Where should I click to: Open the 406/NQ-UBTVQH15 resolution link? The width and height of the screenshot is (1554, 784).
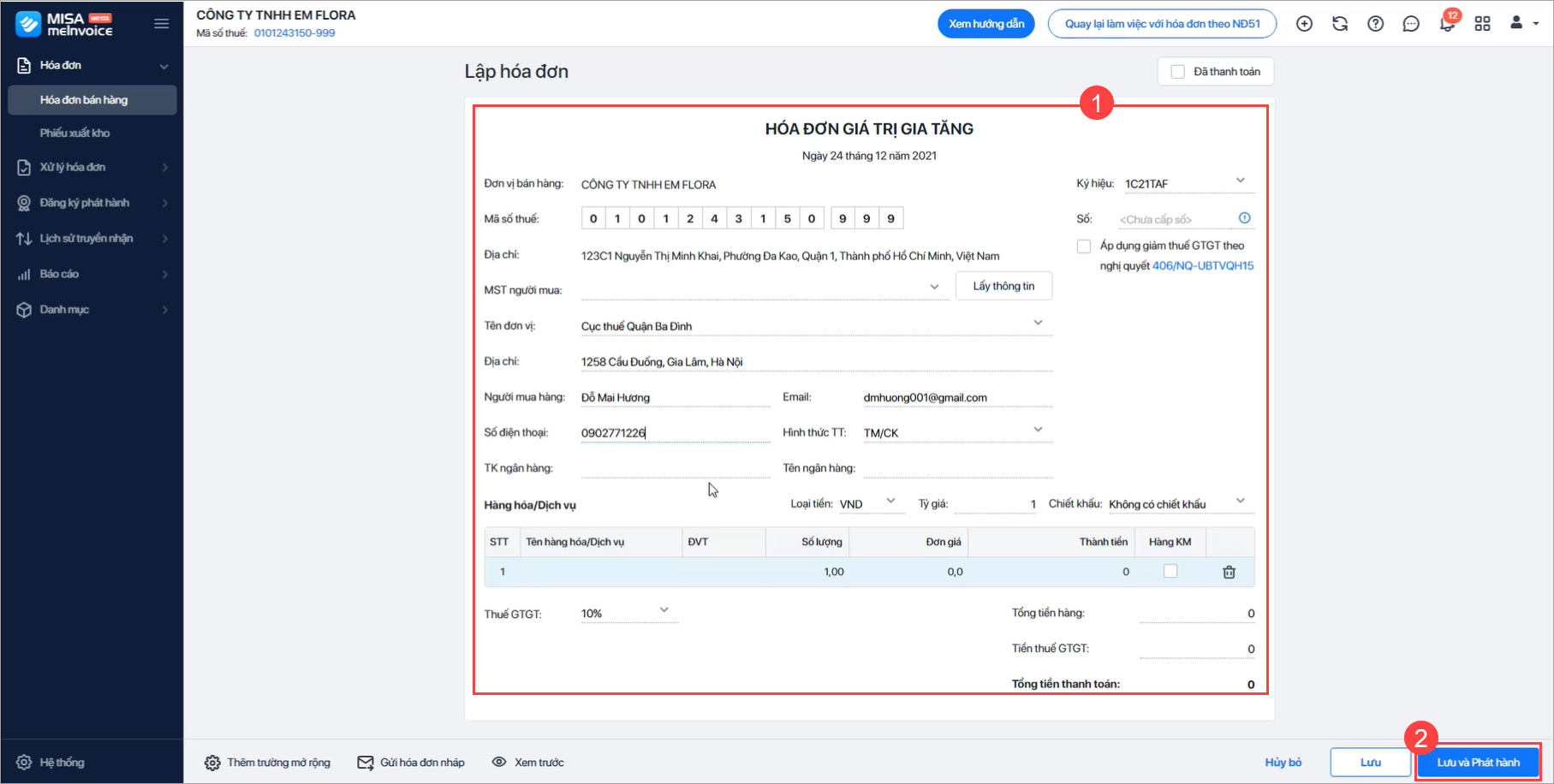point(1203,266)
